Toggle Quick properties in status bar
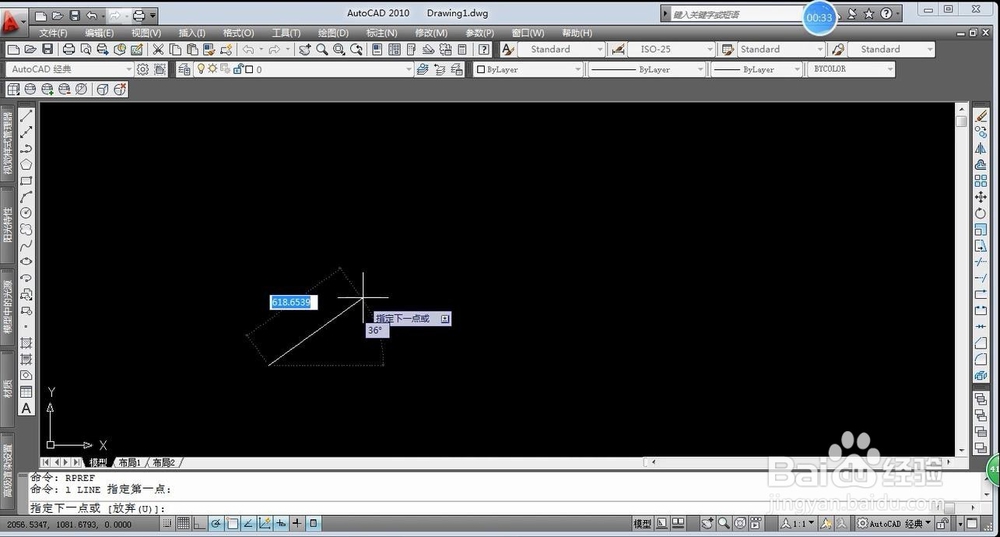Image resolution: width=1000 pixels, height=537 pixels. point(313,524)
